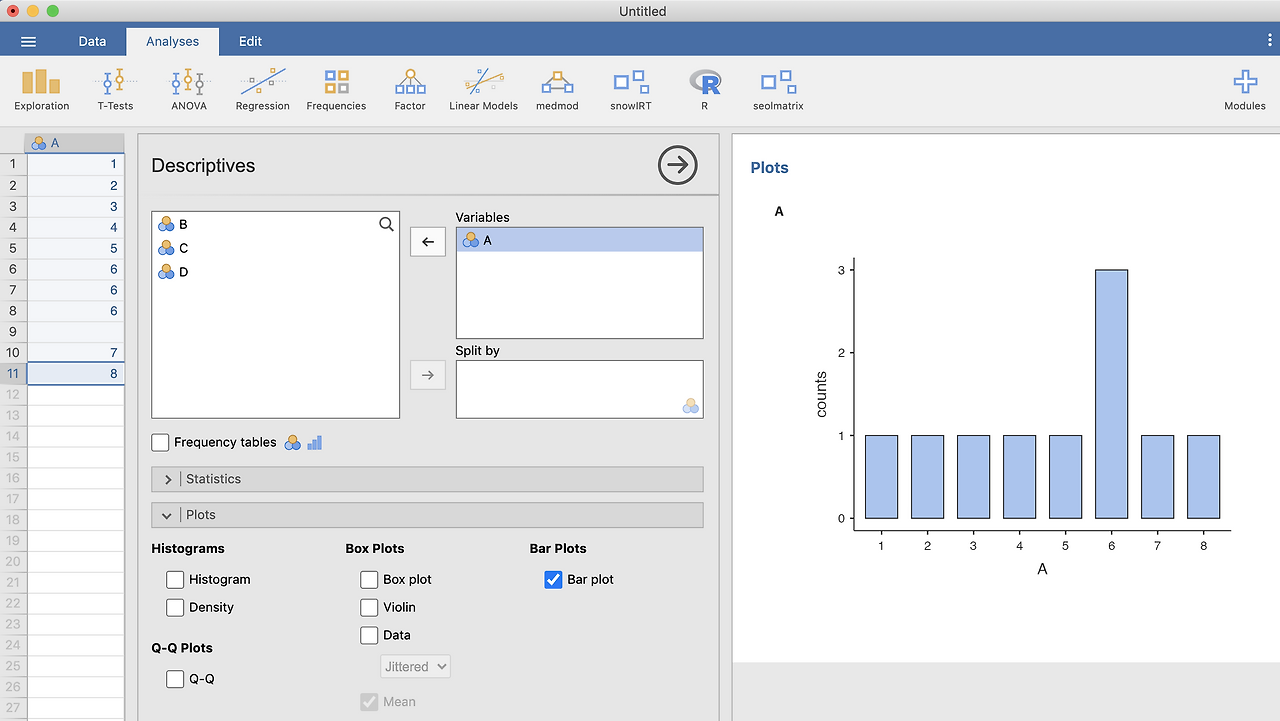Open the Regression analyses menu
This screenshot has width=1280, height=721.
[263, 90]
